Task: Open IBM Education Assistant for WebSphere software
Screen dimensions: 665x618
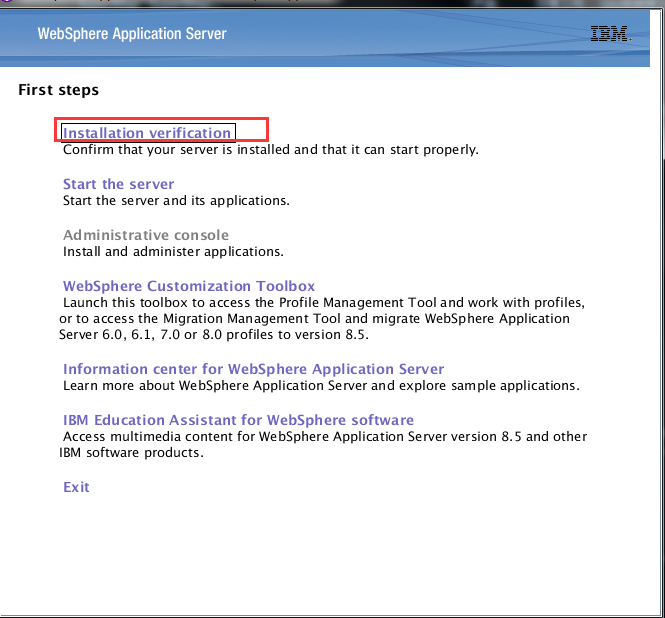Action: [238, 420]
